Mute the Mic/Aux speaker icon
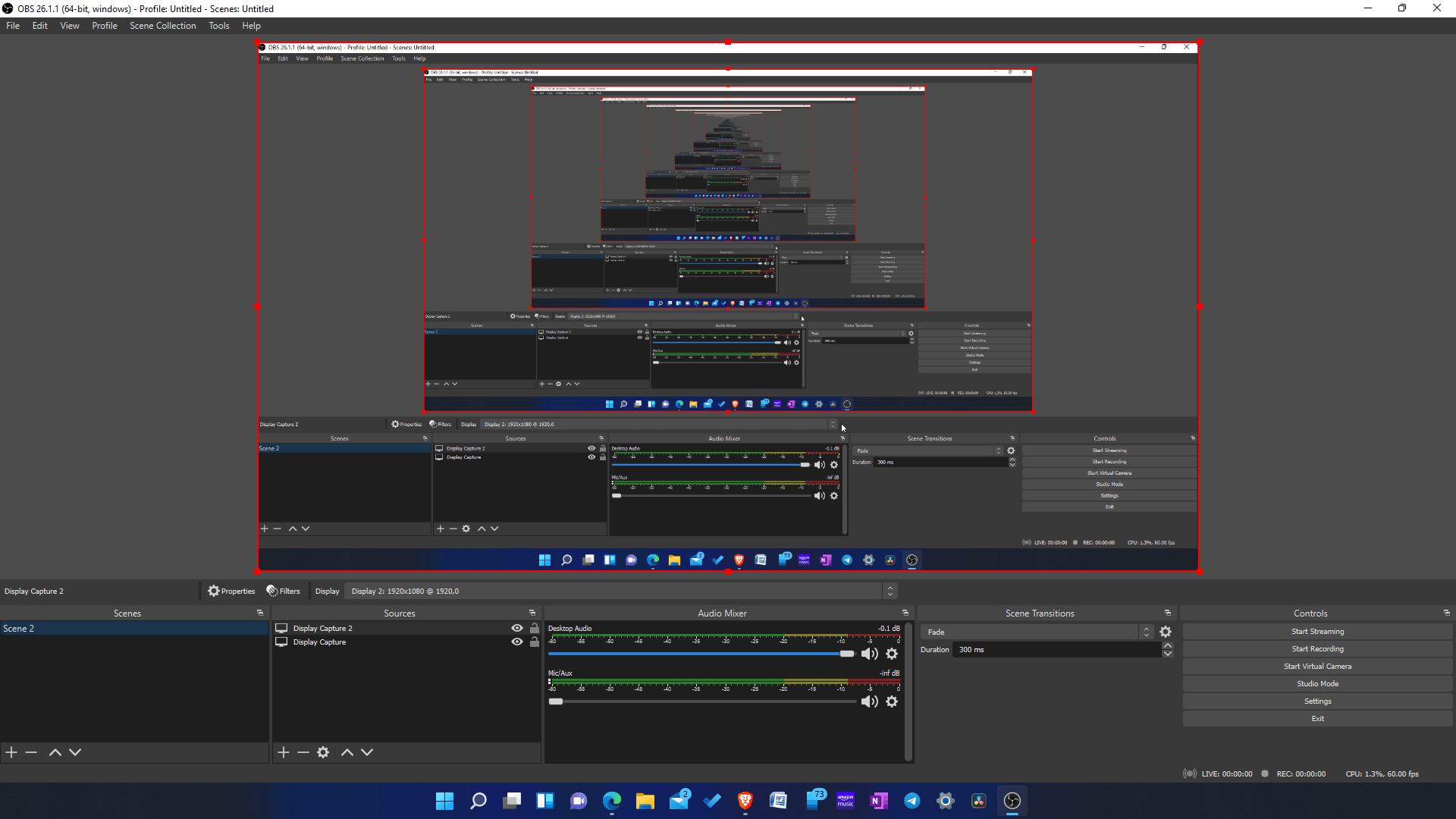Viewport: 1456px width, 819px height. click(869, 701)
